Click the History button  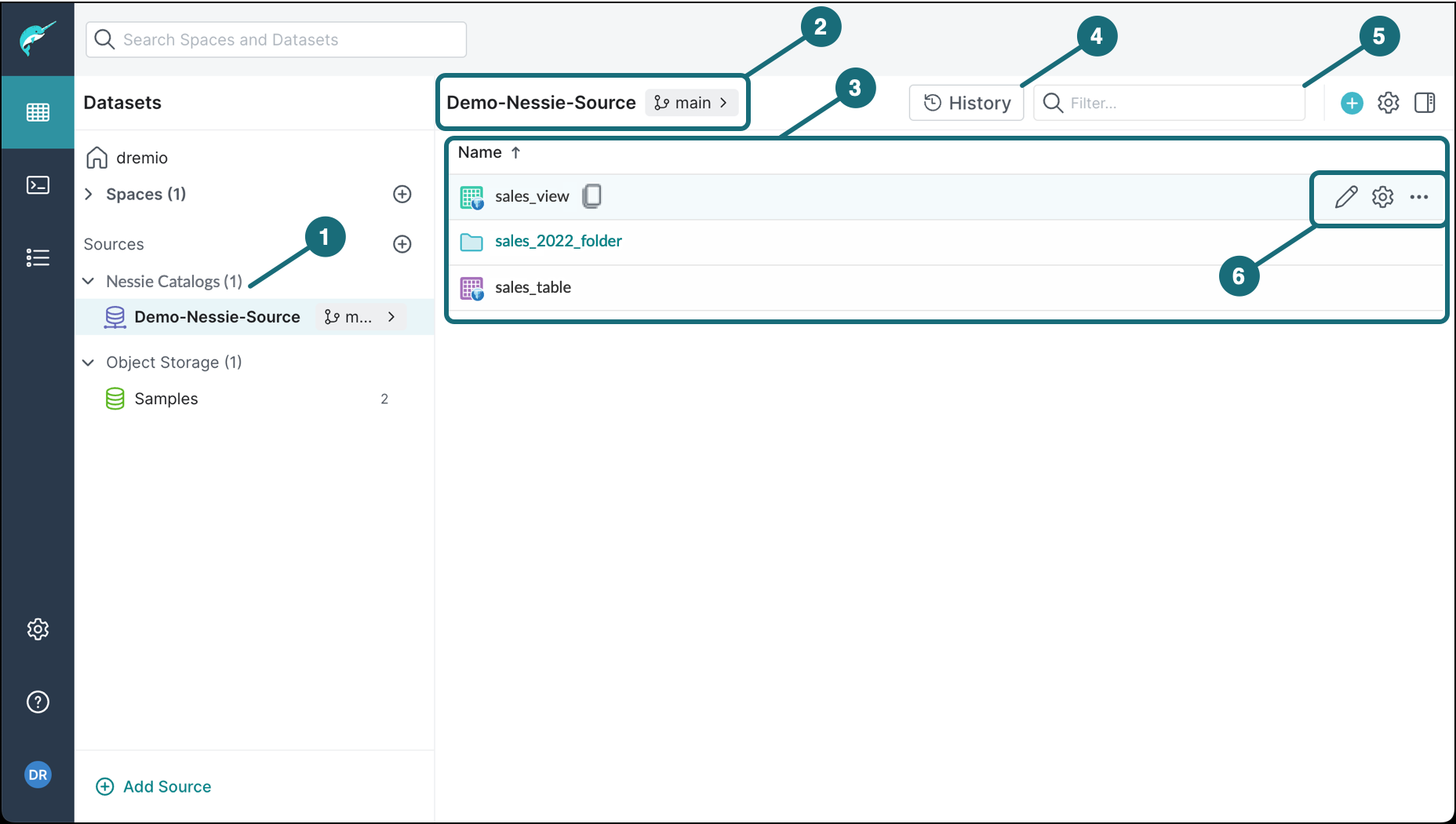point(966,103)
